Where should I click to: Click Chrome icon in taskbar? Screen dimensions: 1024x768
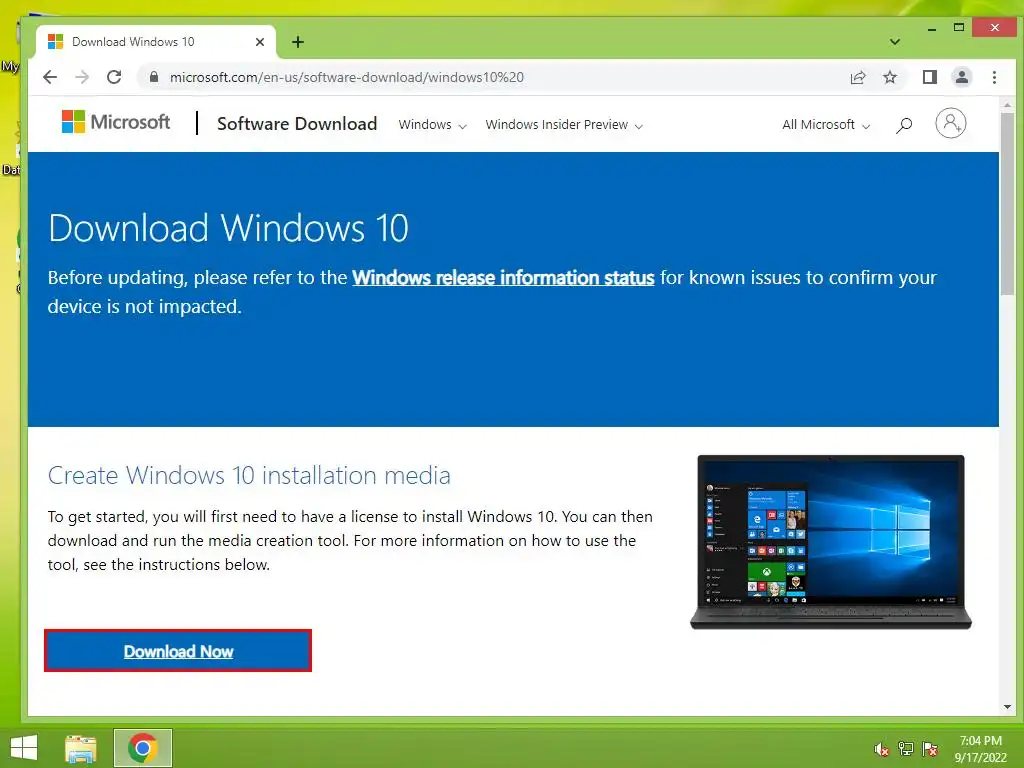click(142, 748)
